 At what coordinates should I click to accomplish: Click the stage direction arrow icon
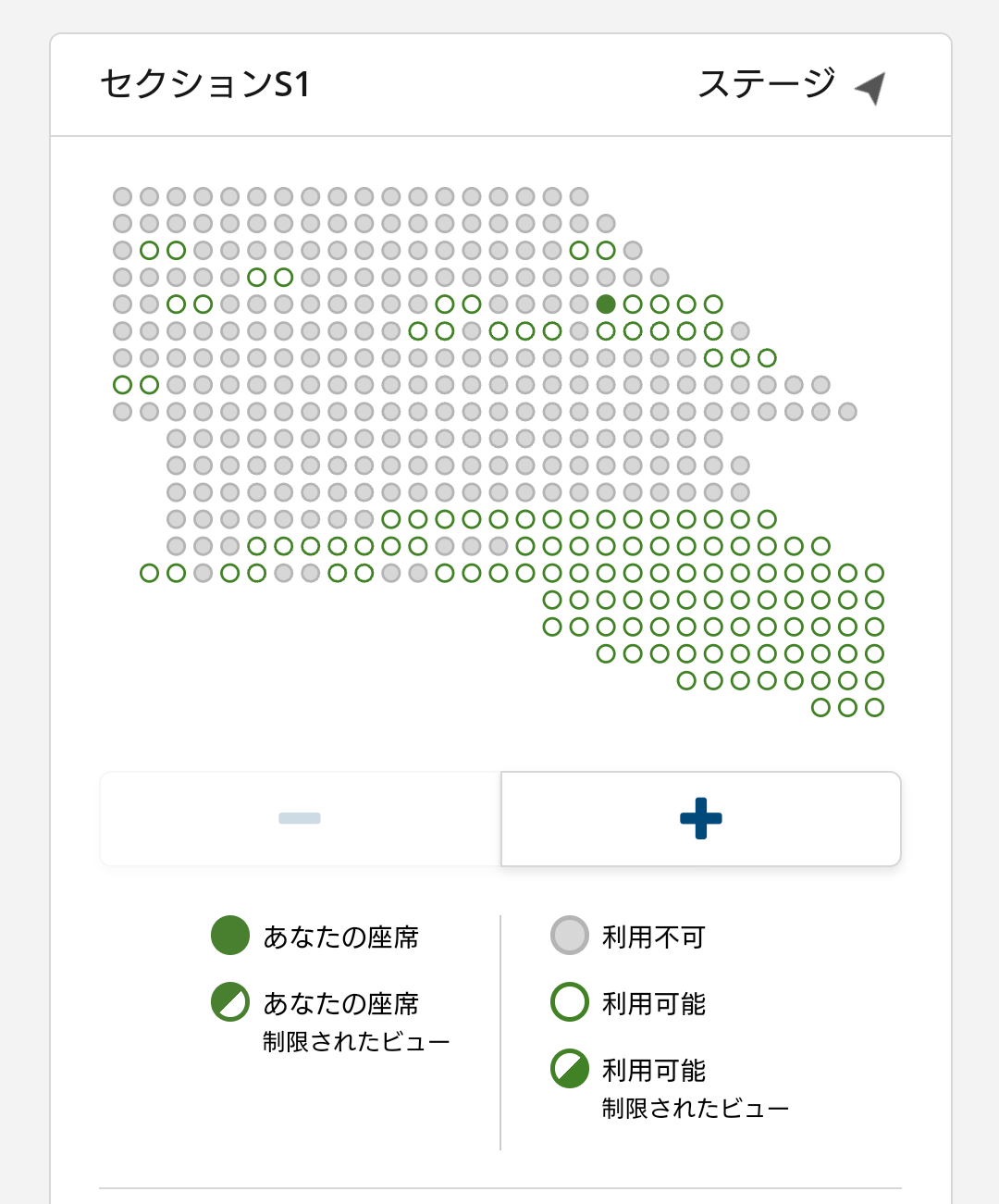[870, 88]
